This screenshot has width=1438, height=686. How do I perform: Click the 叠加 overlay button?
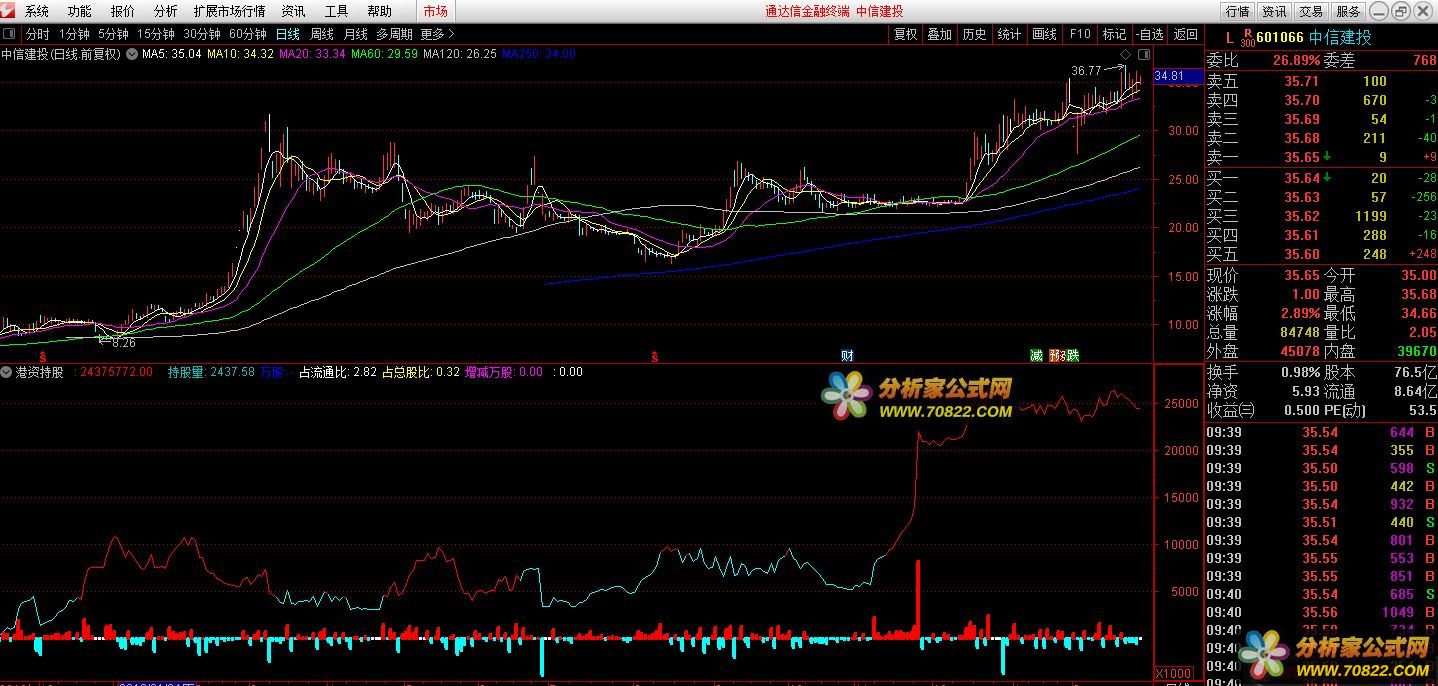pos(940,34)
